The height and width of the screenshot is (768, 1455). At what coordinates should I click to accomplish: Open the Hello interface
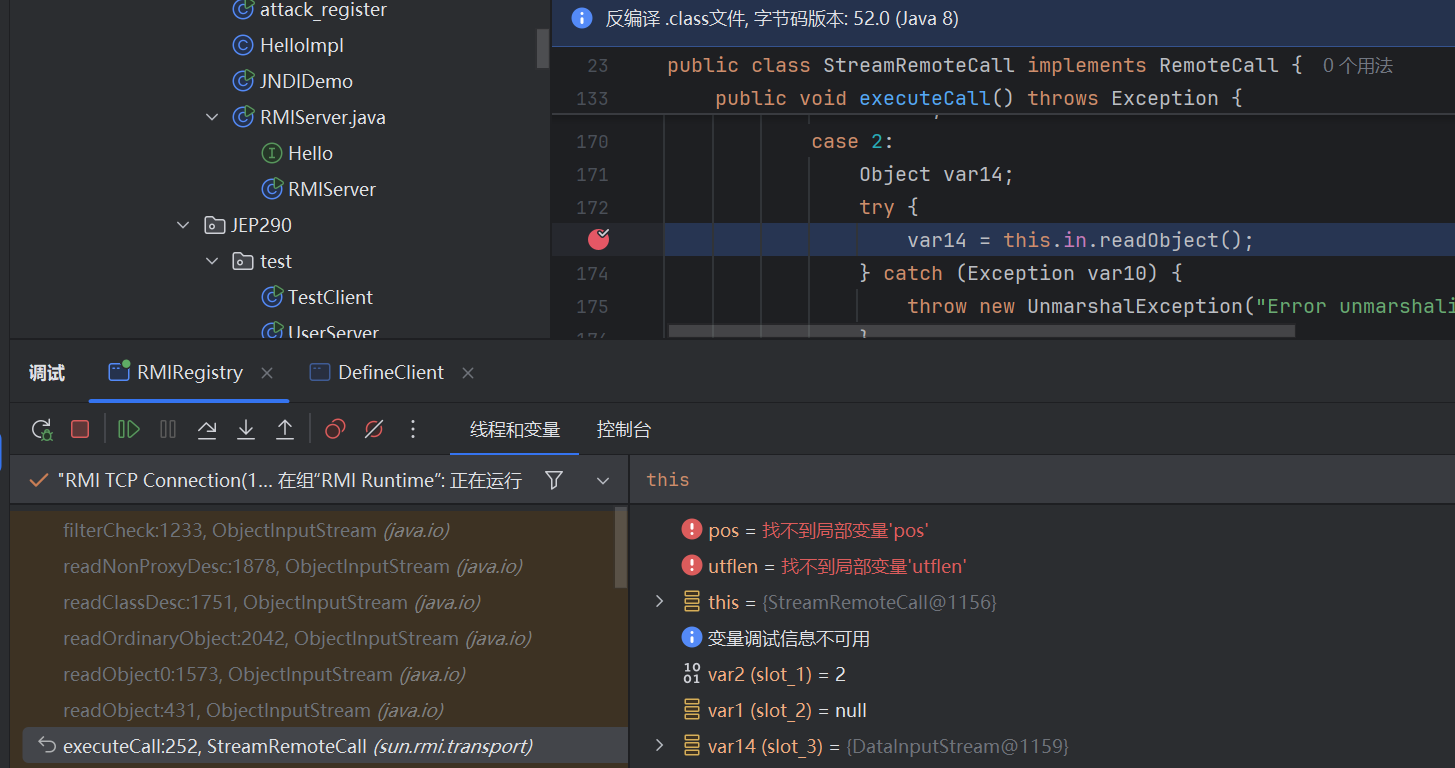coord(310,154)
